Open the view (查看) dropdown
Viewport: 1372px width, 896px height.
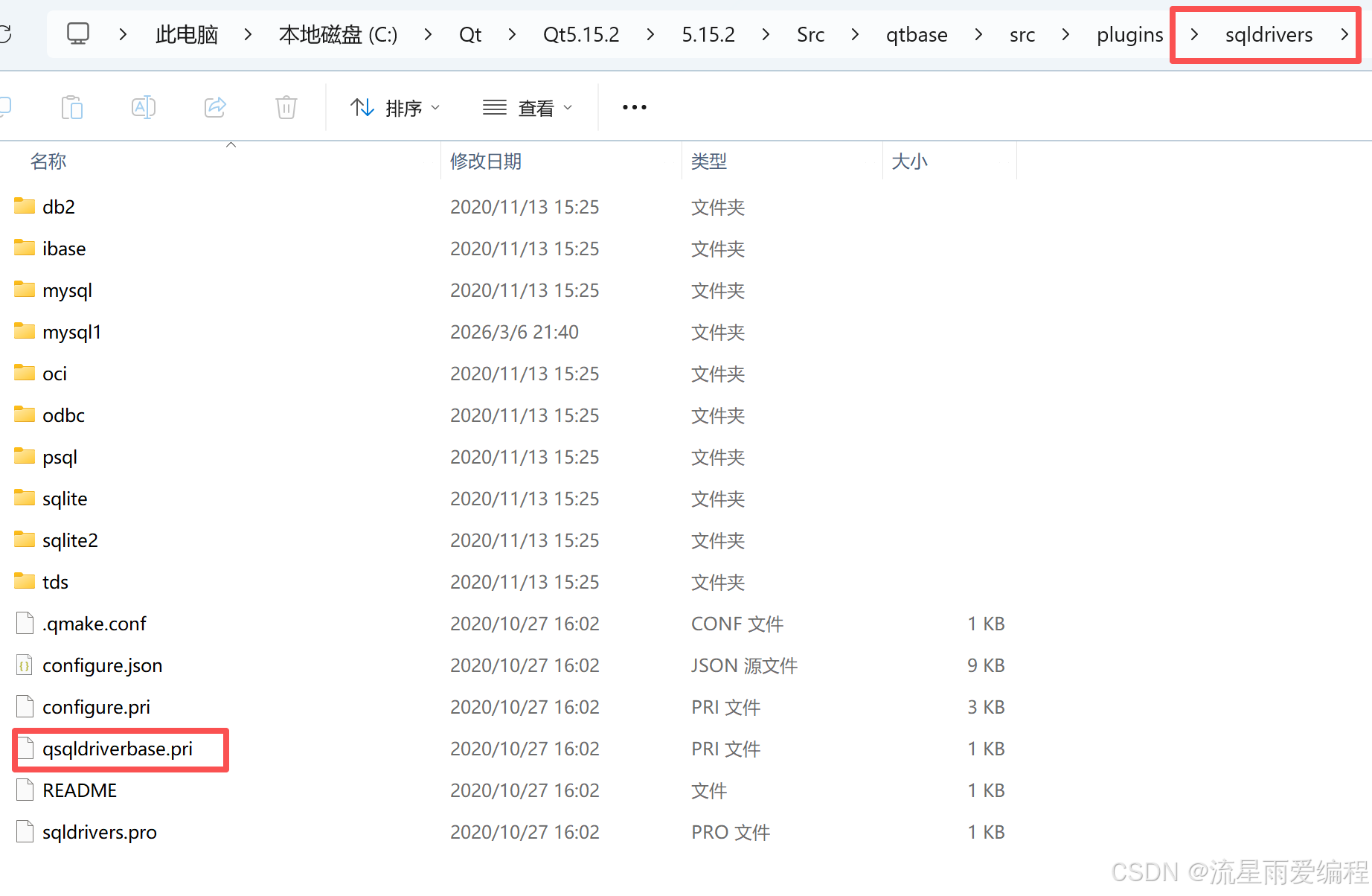coord(528,108)
